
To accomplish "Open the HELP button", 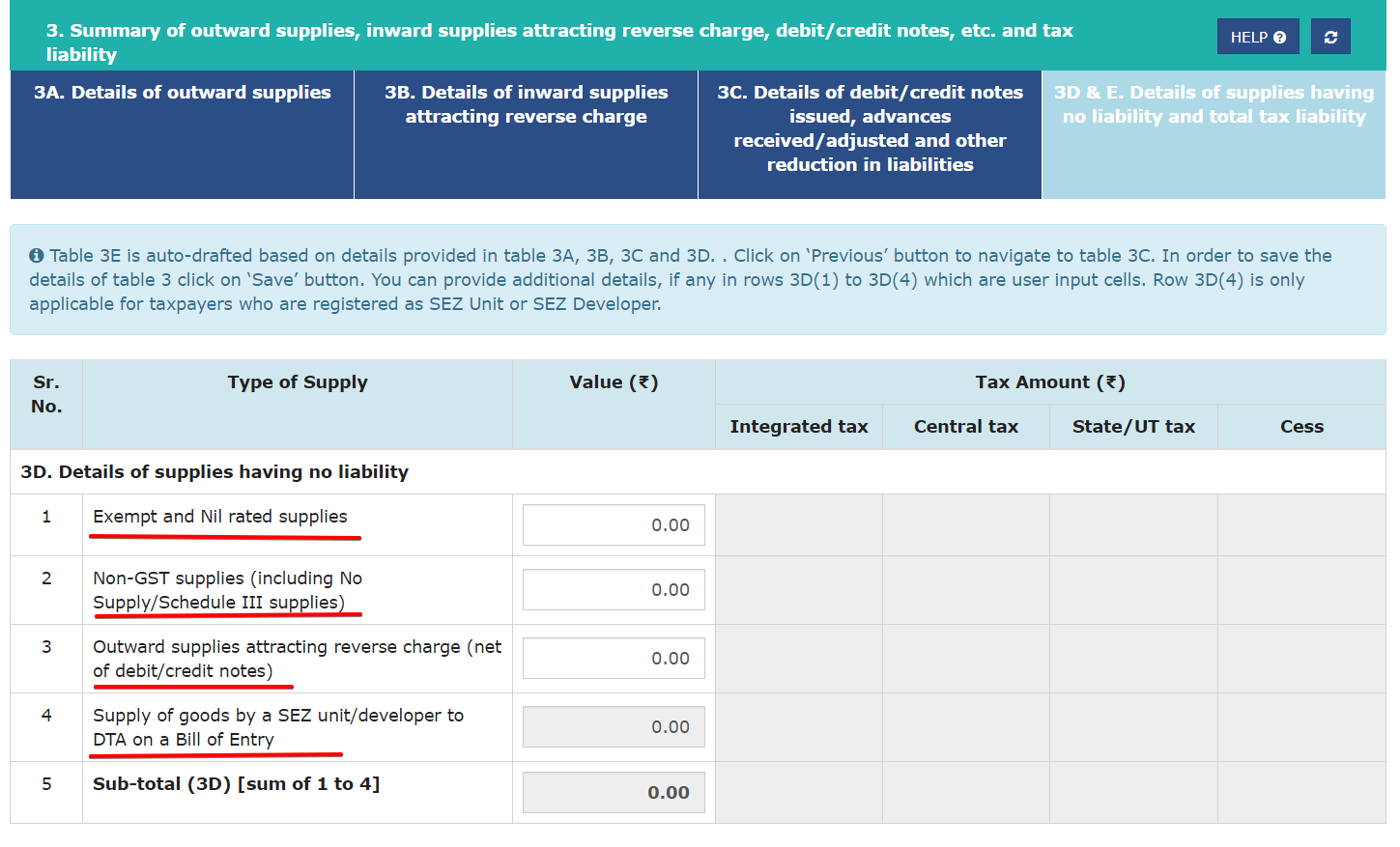I will [1258, 37].
